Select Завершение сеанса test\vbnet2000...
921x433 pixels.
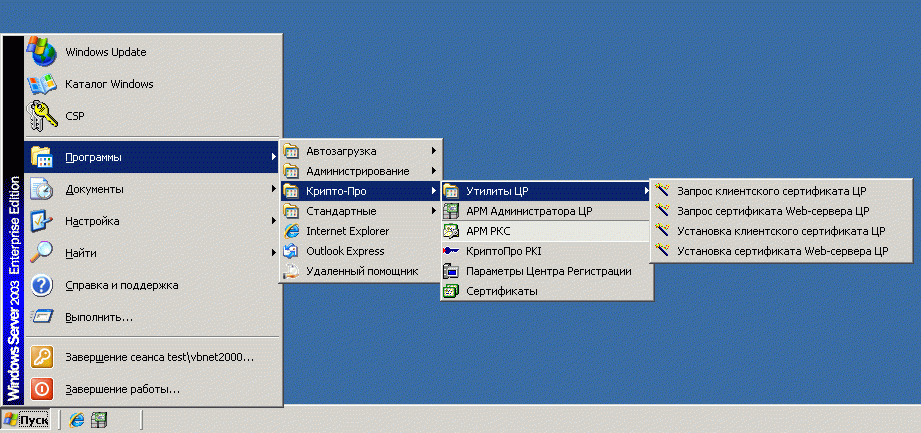pos(153,357)
